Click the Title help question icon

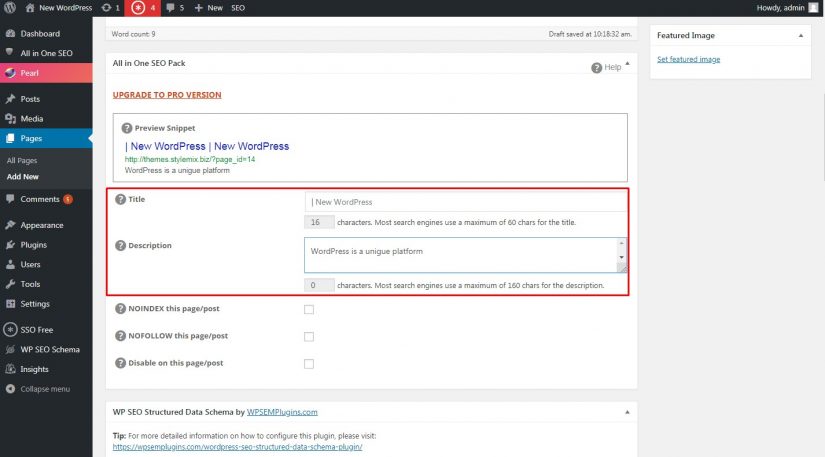tap(120, 199)
